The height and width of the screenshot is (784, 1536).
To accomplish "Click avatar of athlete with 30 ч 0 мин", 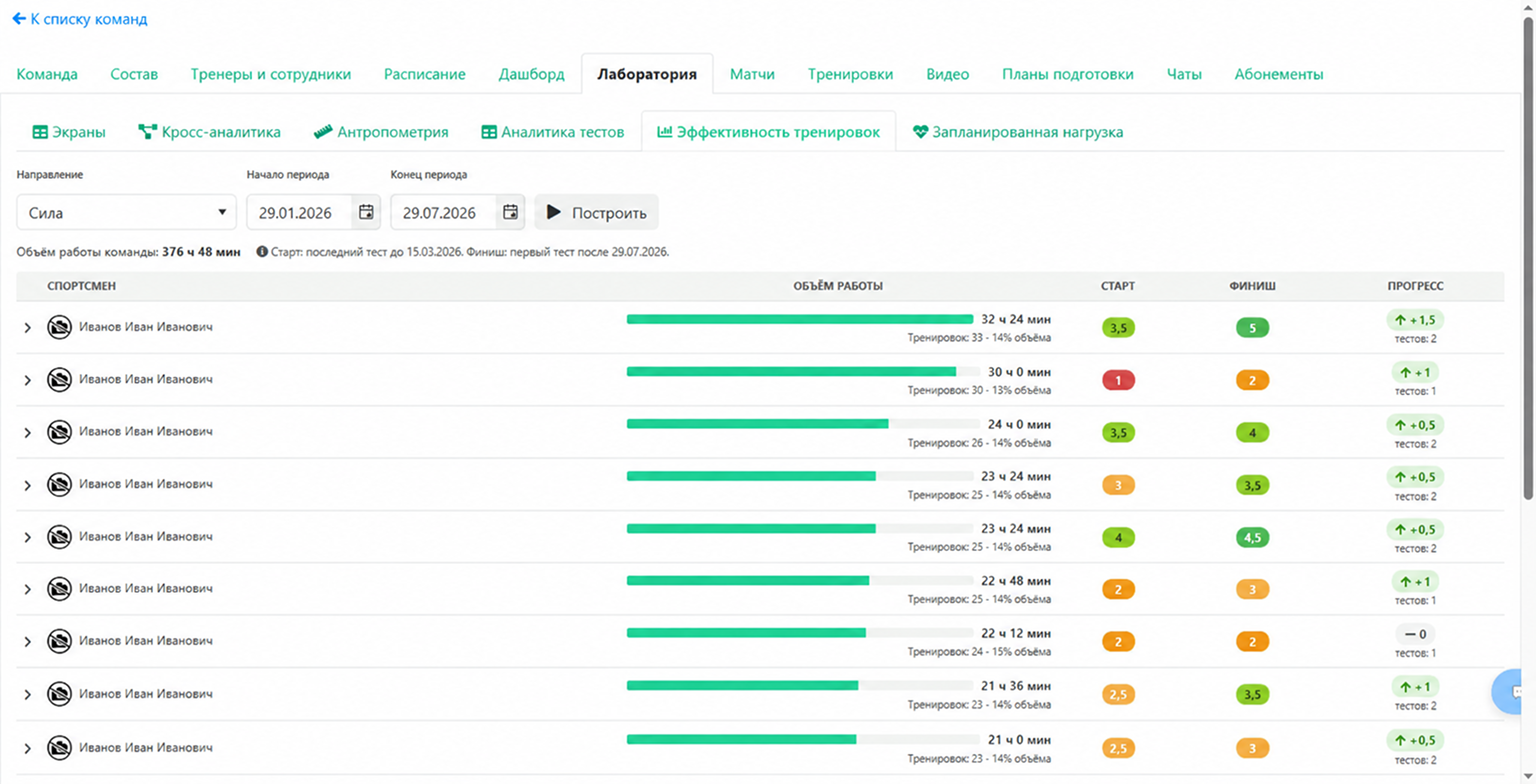I will coord(59,380).
